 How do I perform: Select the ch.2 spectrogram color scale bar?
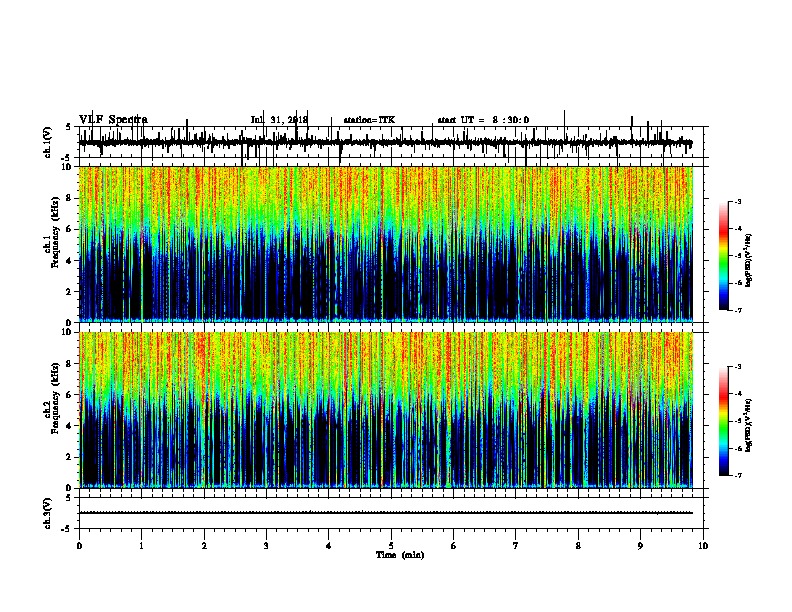(723, 421)
